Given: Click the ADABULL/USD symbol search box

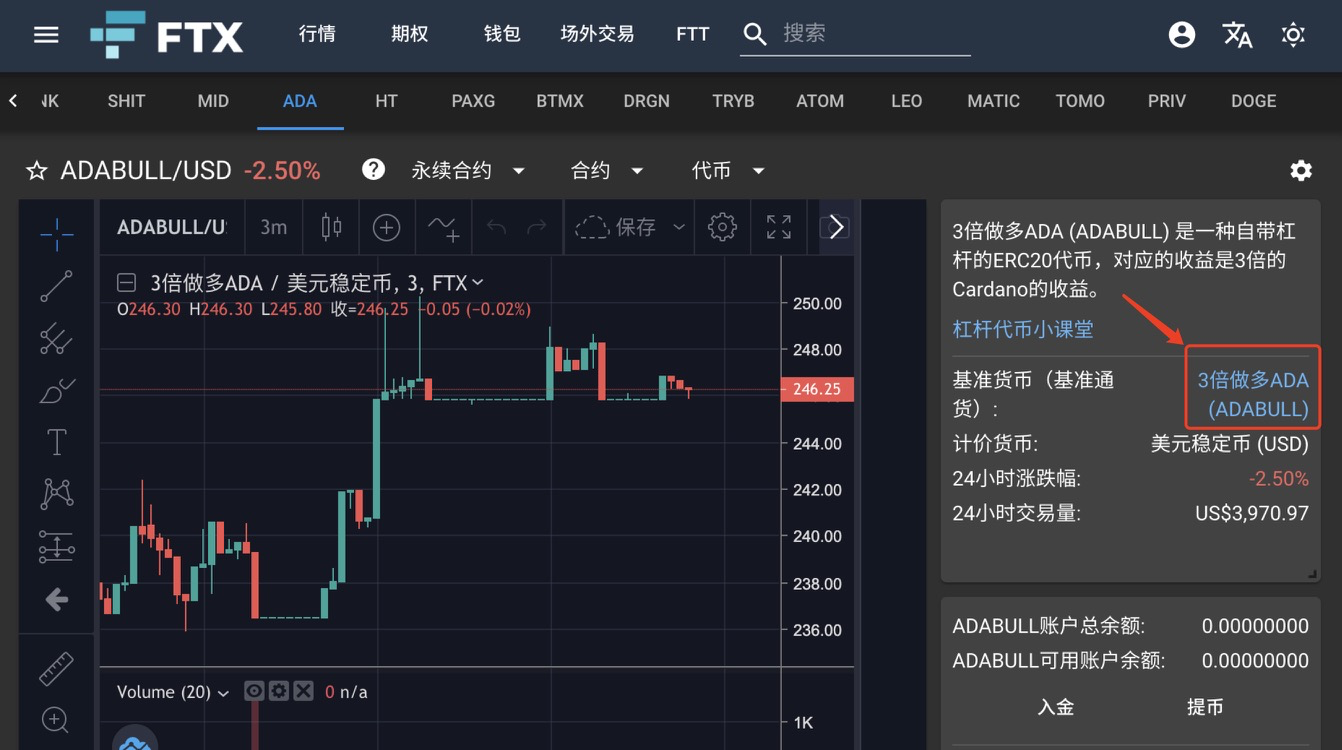Looking at the screenshot, I should [x=171, y=227].
